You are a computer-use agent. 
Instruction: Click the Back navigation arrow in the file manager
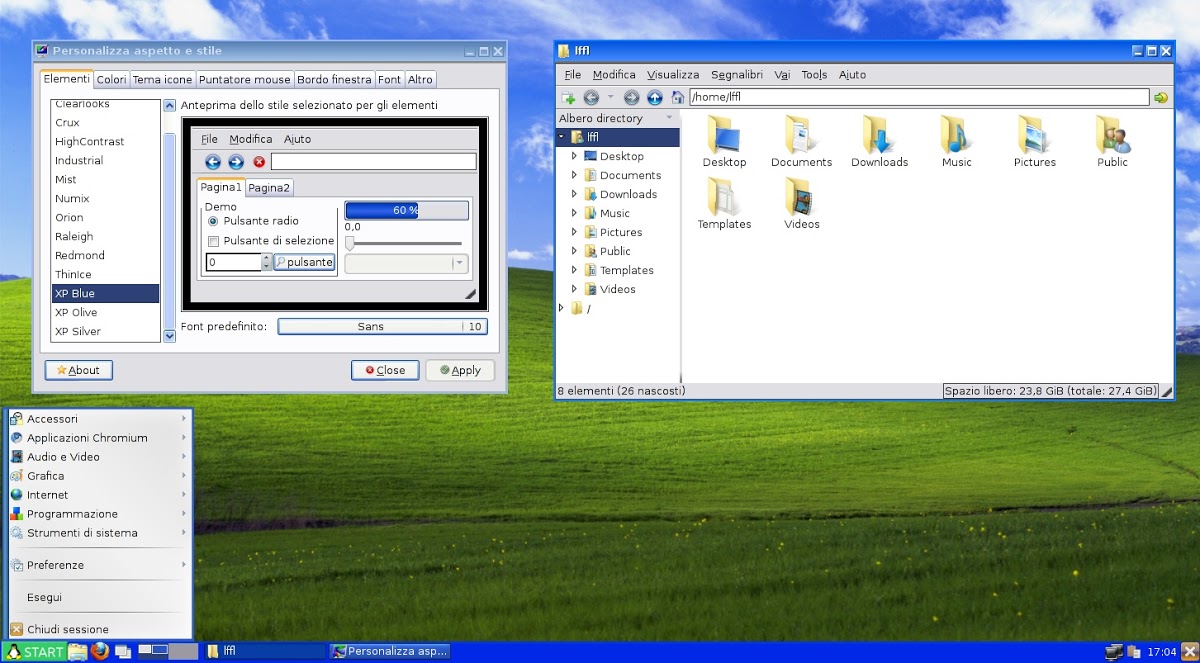(591, 97)
